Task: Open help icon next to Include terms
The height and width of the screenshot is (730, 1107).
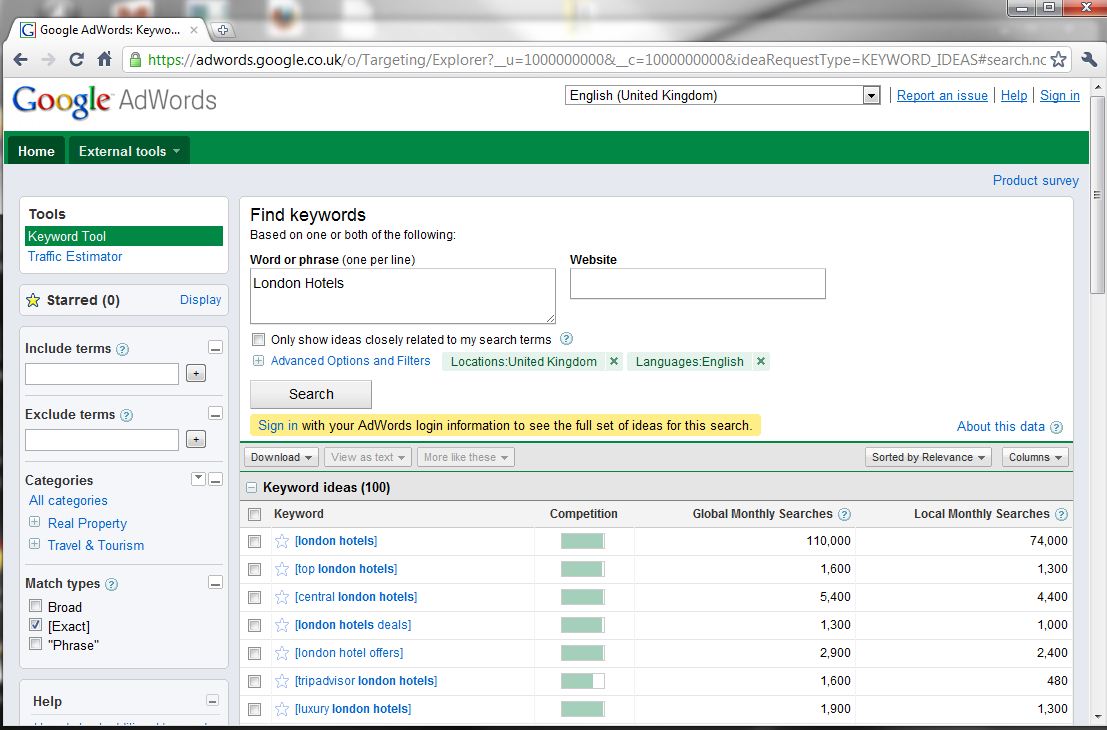Action: click(123, 349)
